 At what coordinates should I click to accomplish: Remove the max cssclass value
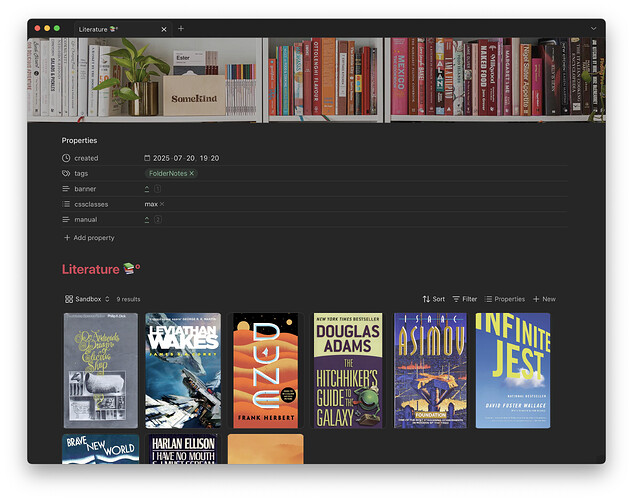pos(162,204)
